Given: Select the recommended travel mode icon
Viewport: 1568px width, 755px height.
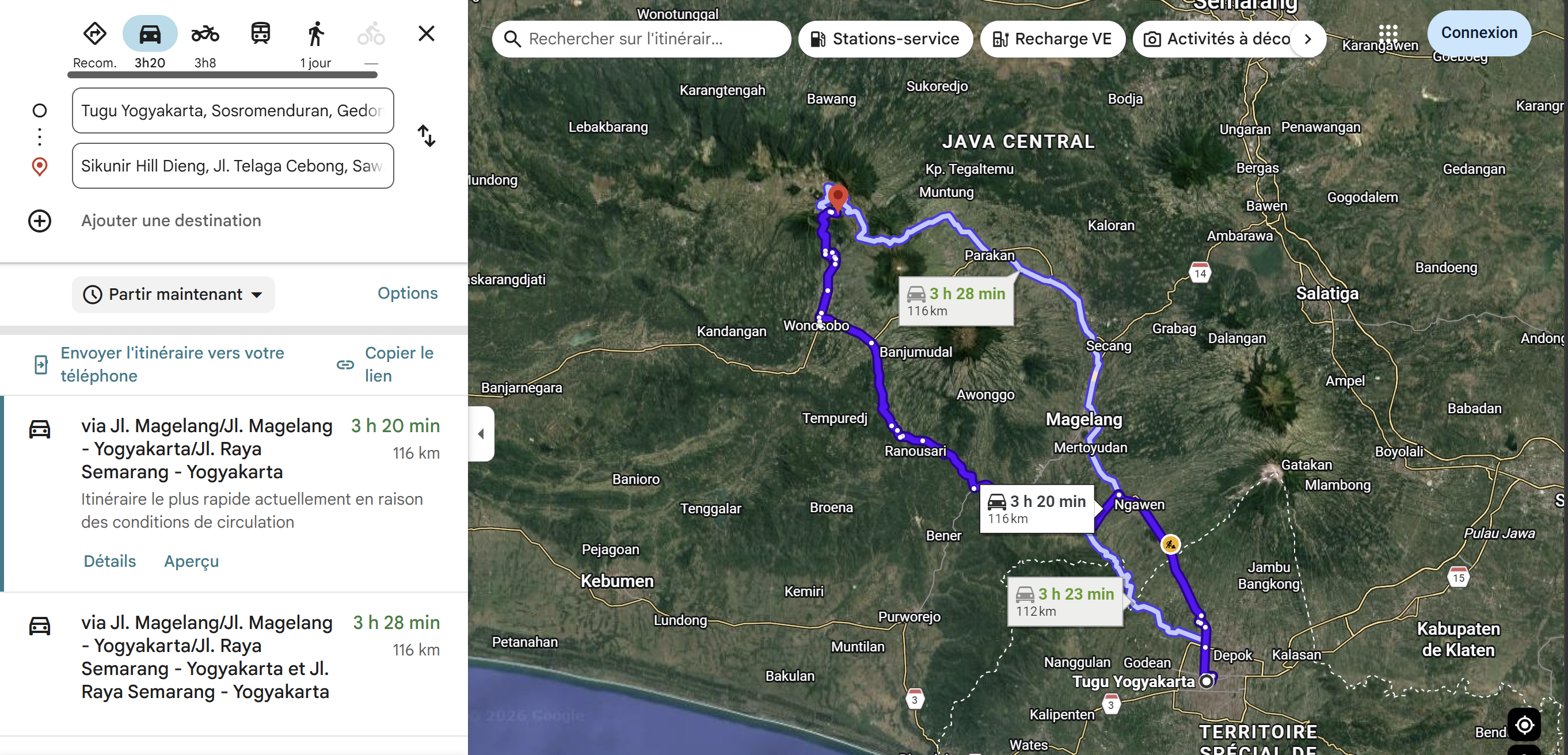Looking at the screenshot, I should coord(94,33).
